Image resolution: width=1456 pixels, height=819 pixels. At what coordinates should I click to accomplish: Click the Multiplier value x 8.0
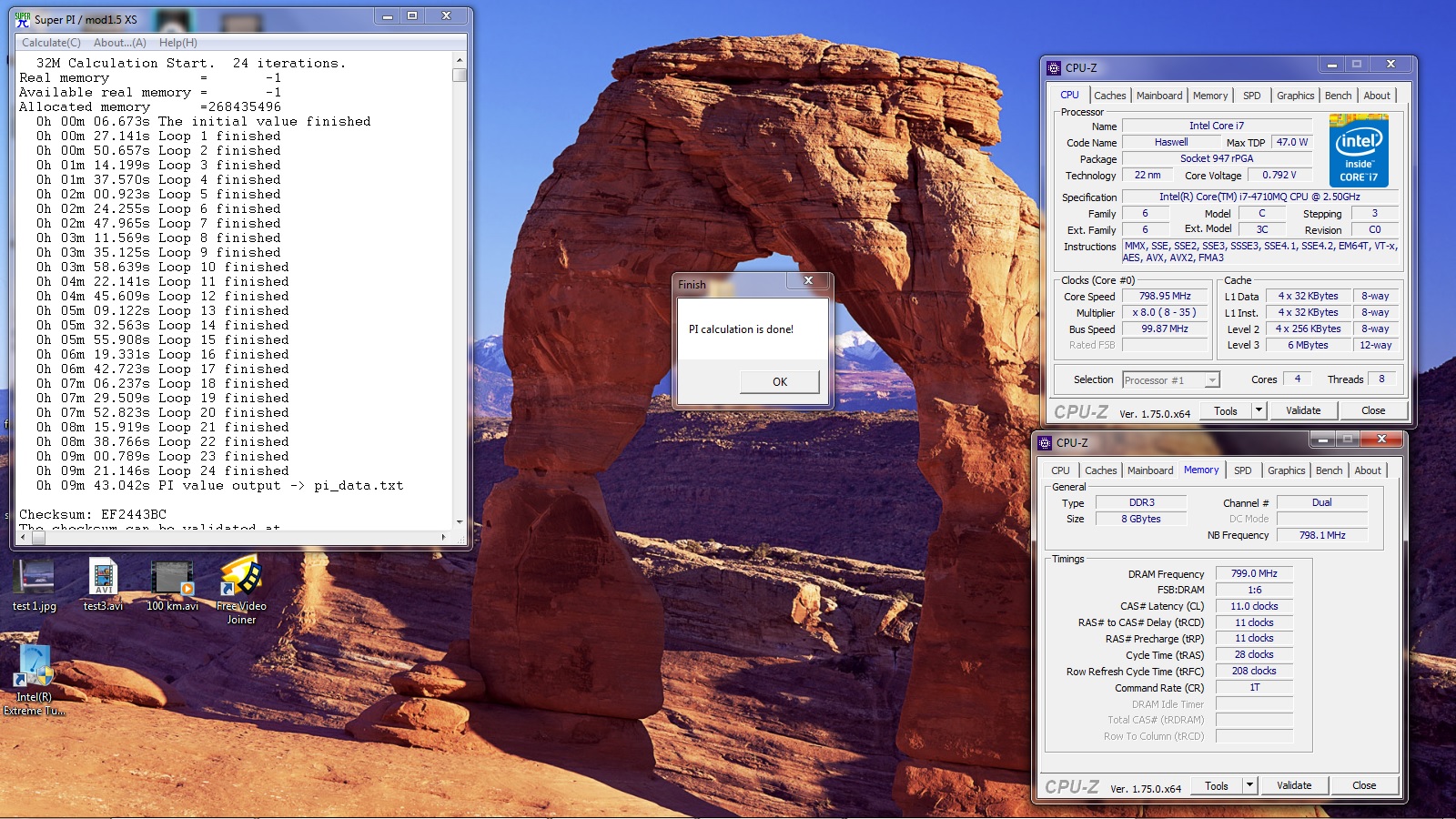click(x=1164, y=312)
